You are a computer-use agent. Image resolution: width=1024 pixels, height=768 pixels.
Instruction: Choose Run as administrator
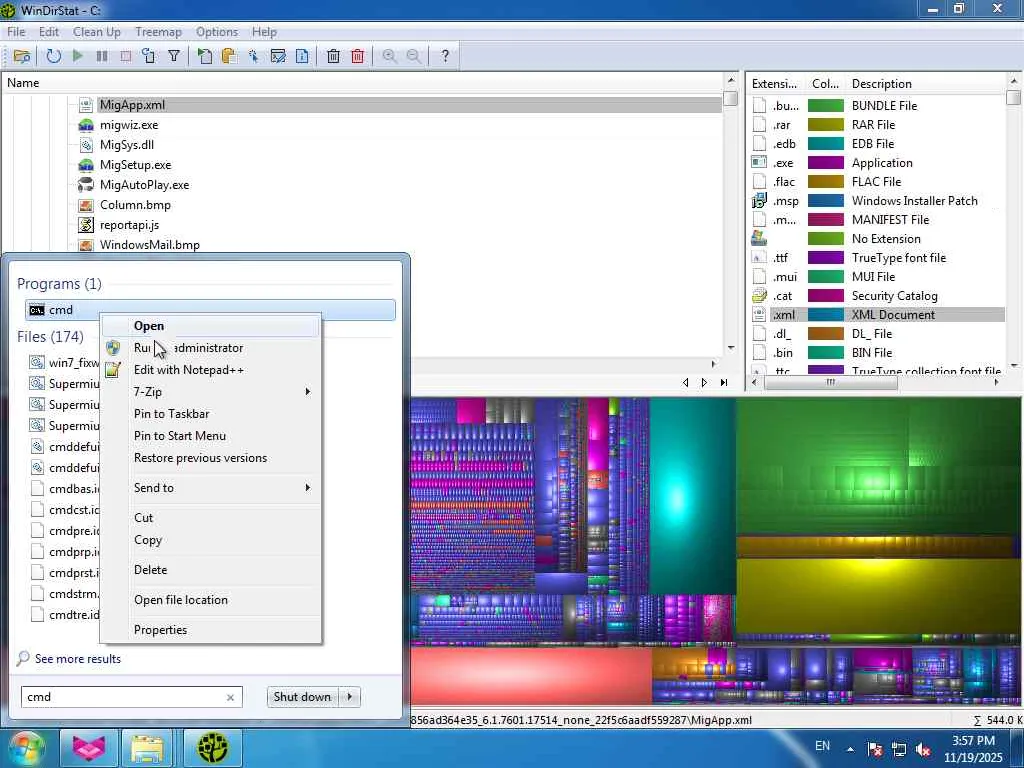[210, 348]
